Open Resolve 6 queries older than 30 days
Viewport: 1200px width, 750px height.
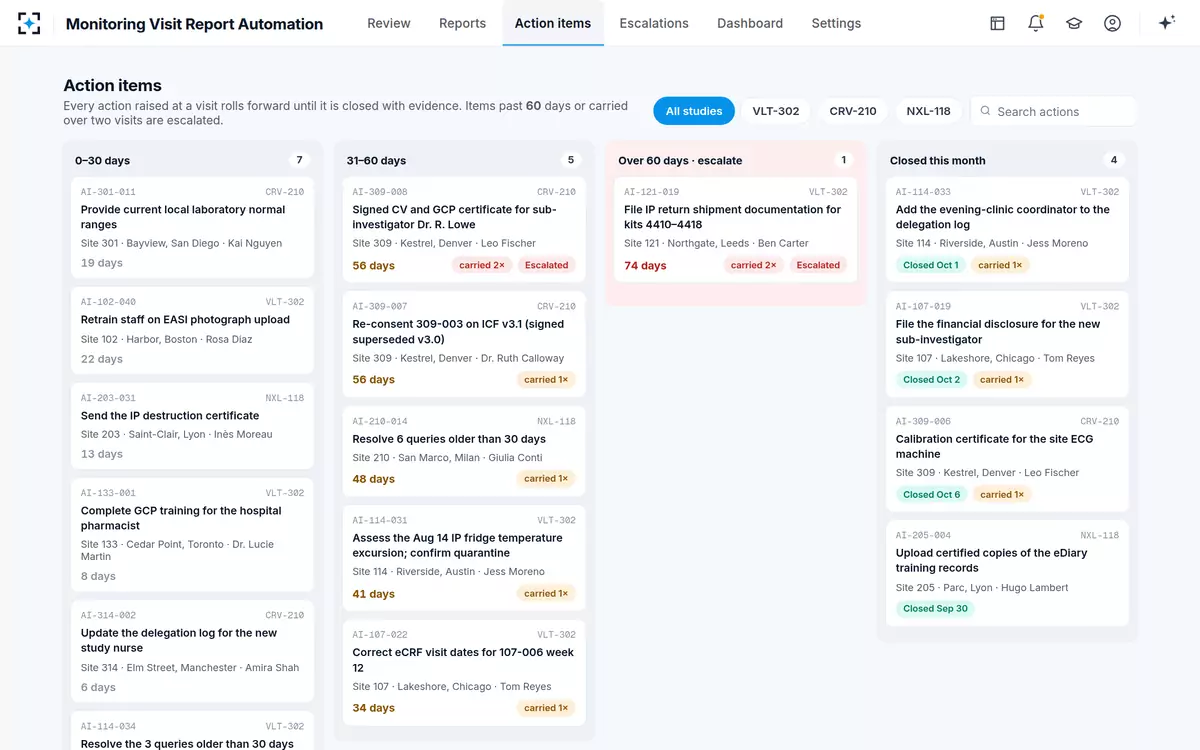point(464,451)
